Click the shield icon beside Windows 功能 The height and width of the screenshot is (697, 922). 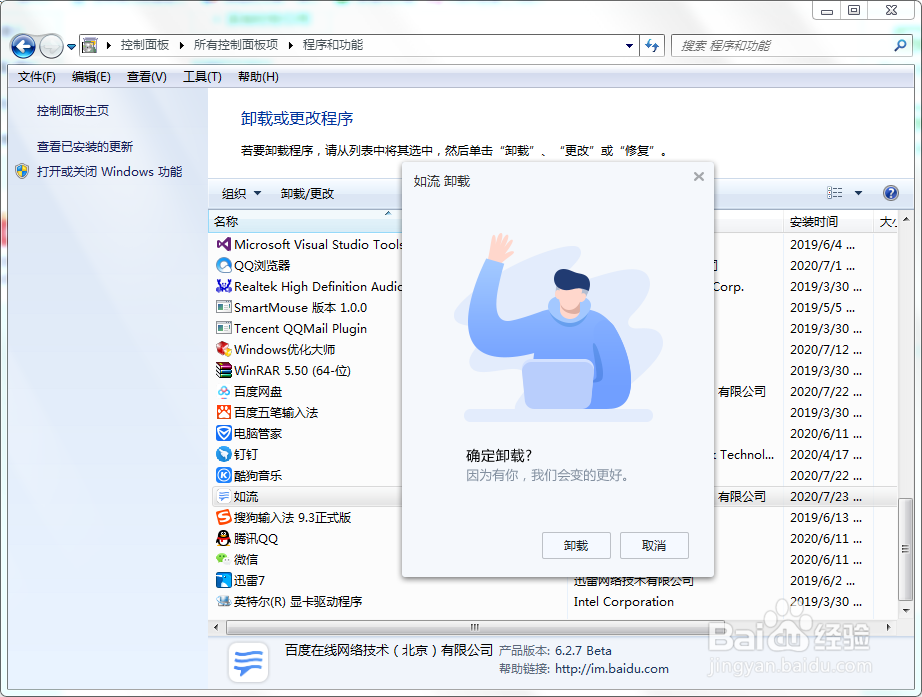coord(22,171)
